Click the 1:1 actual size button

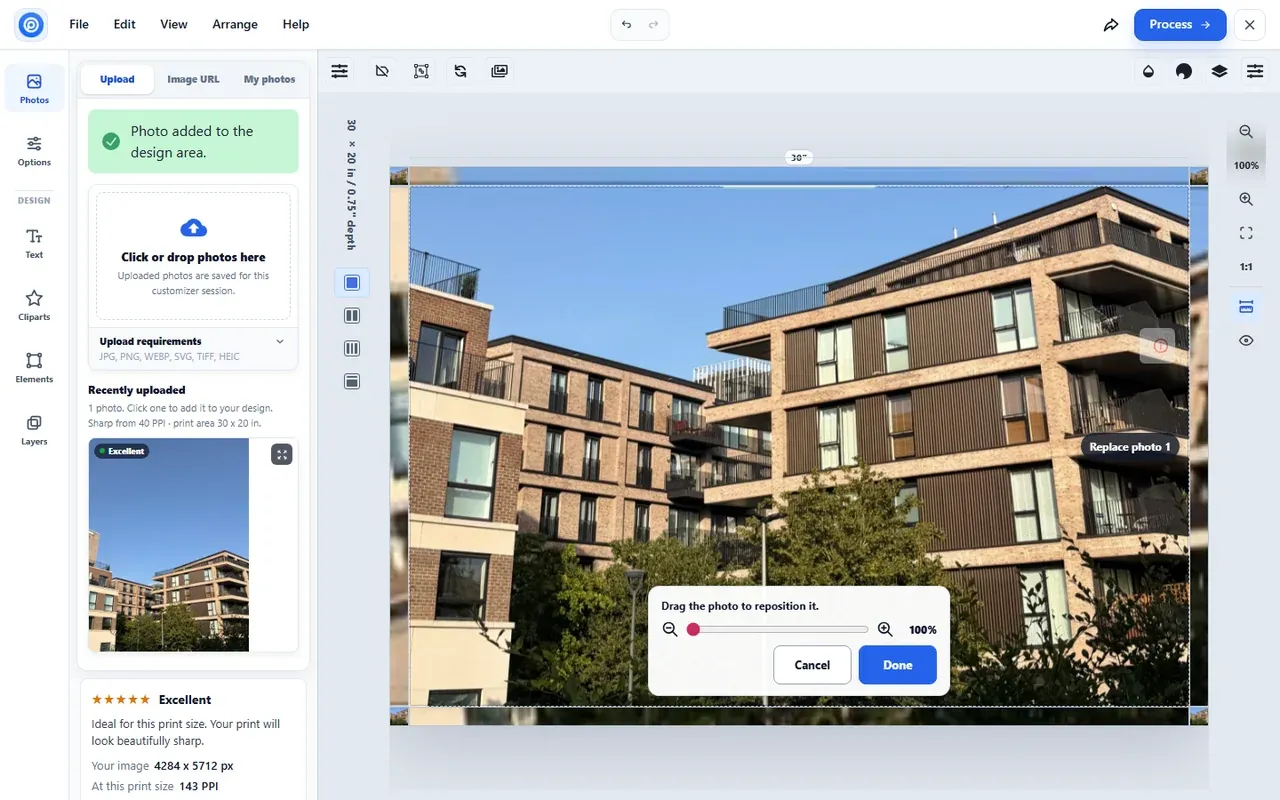coord(1246,267)
